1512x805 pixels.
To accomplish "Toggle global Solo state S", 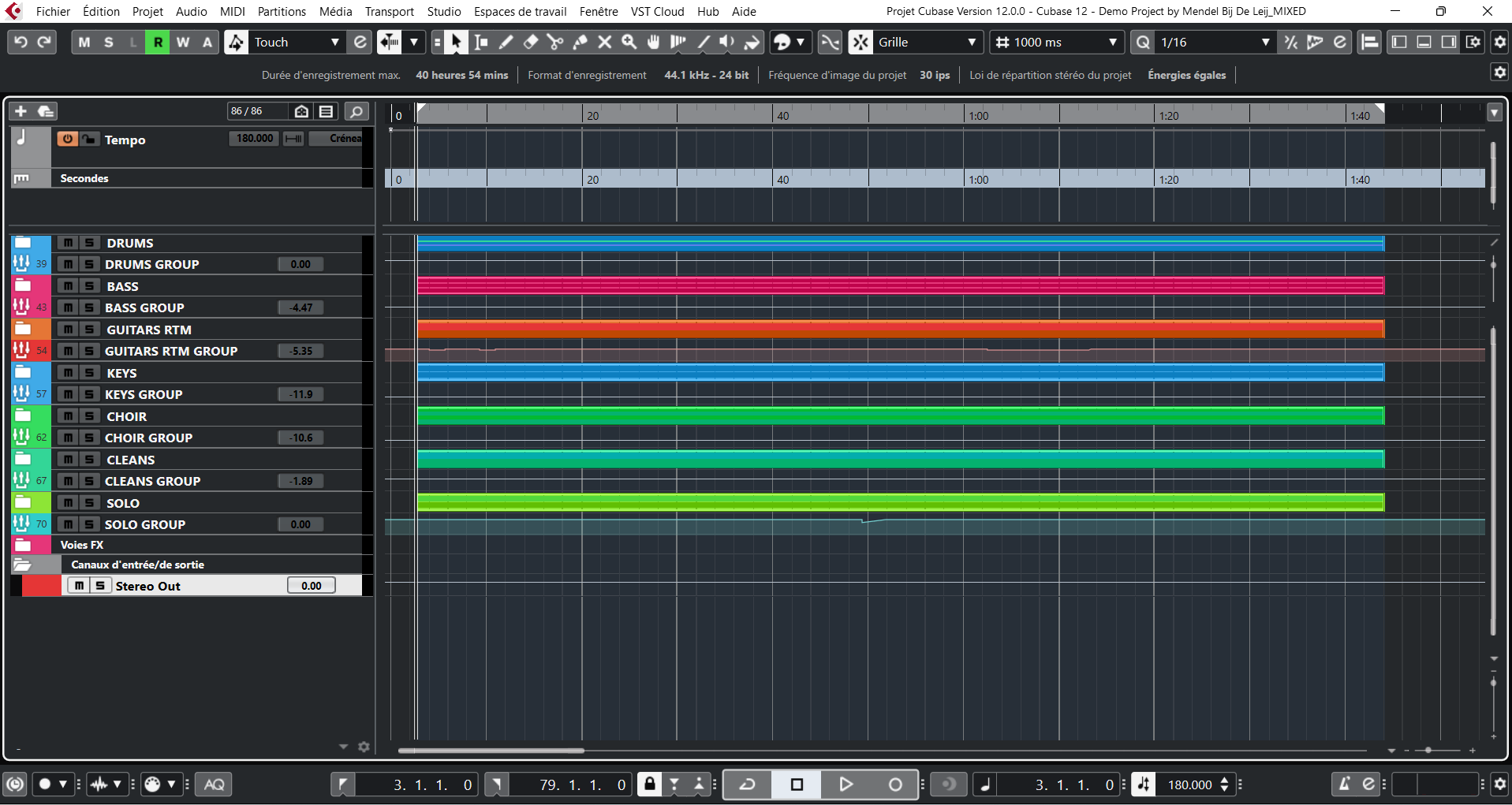I will pos(109,43).
